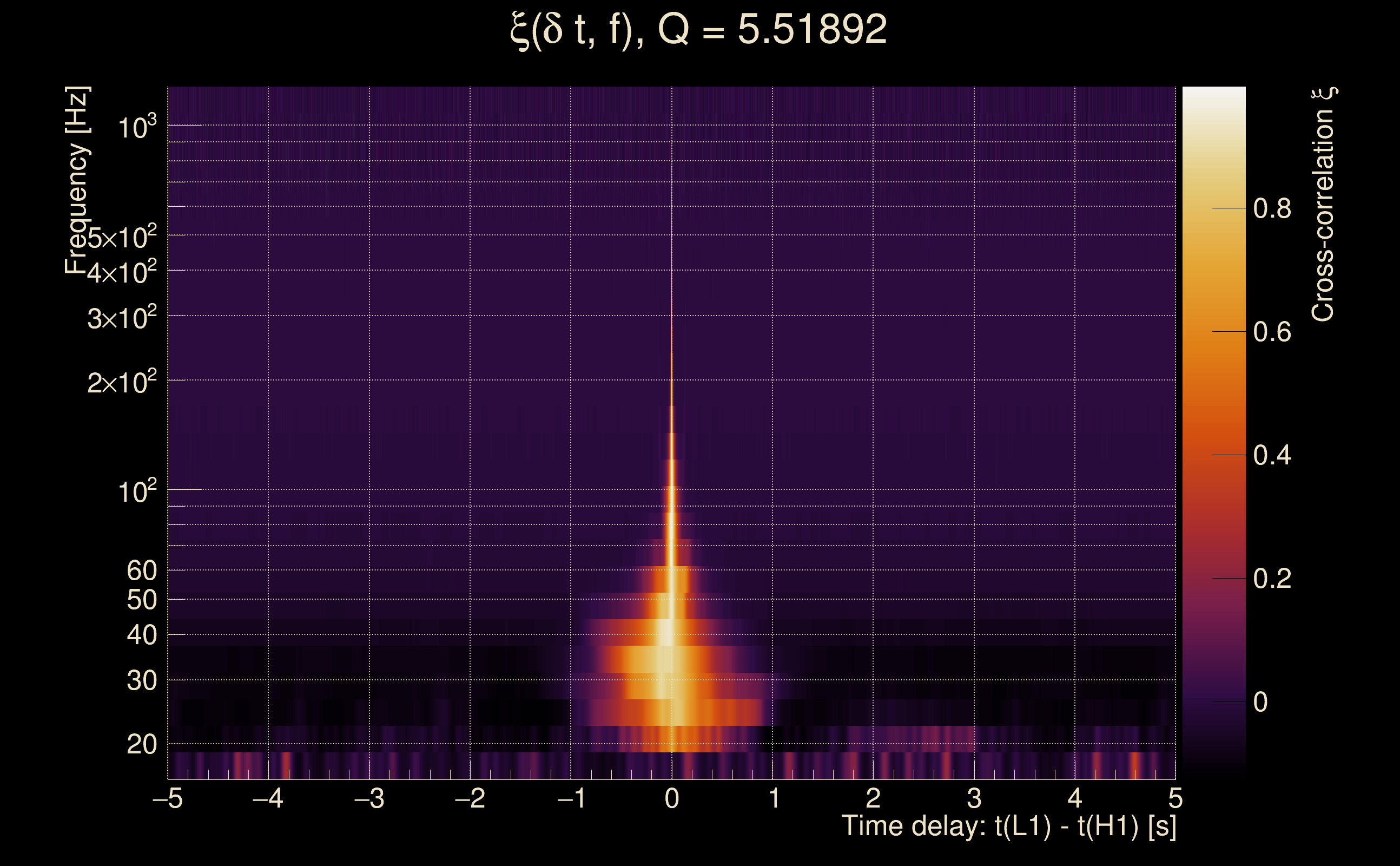Click the 2×10² frequency axis label

point(121,382)
